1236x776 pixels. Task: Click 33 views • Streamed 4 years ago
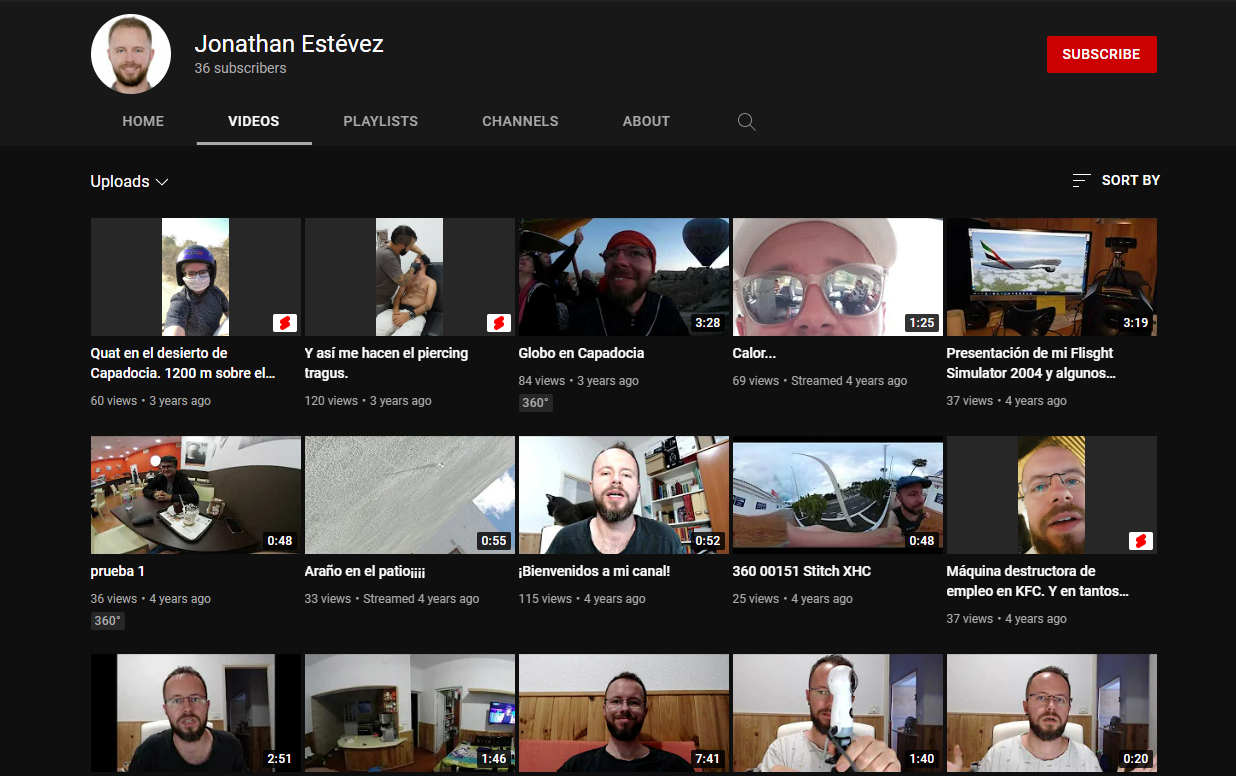pos(392,599)
